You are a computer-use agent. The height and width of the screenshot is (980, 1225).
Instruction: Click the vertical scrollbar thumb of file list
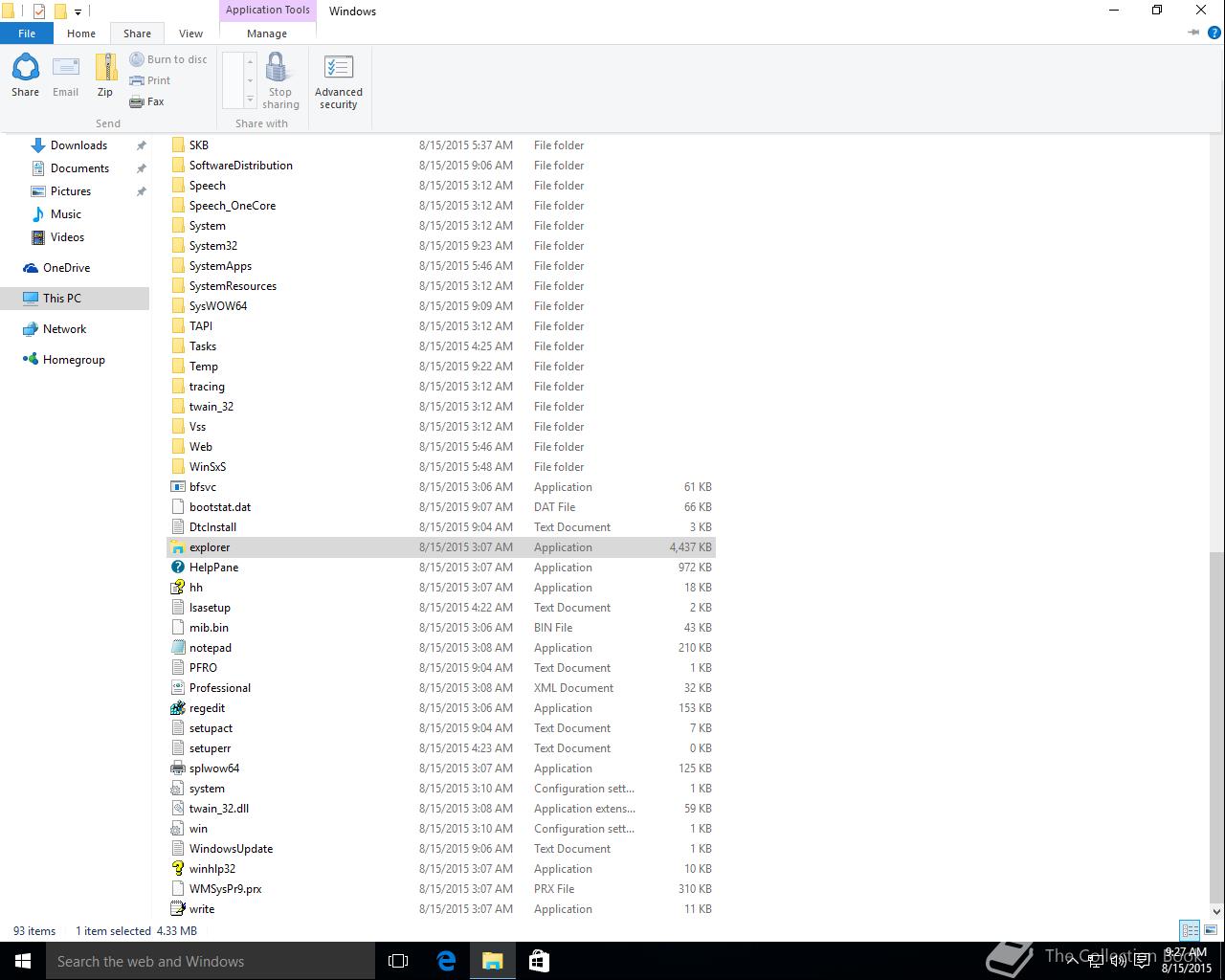click(x=1216, y=727)
